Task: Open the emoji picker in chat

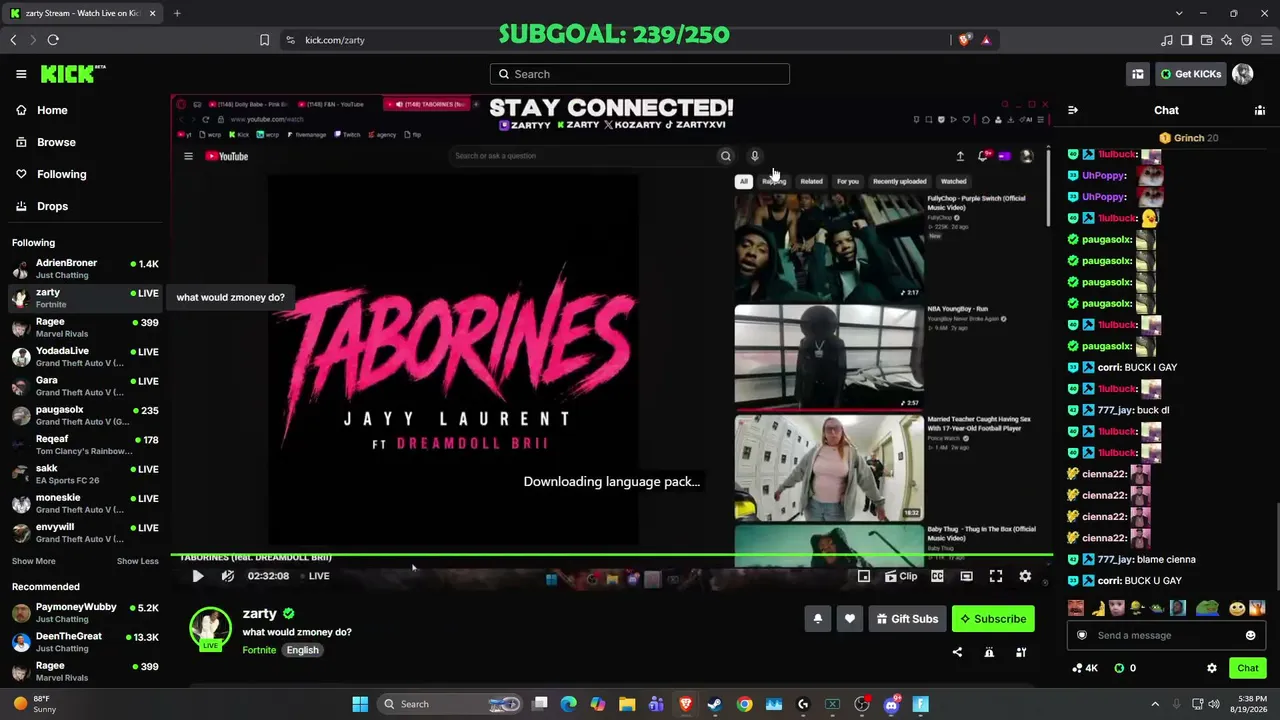Action: coord(1251,635)
